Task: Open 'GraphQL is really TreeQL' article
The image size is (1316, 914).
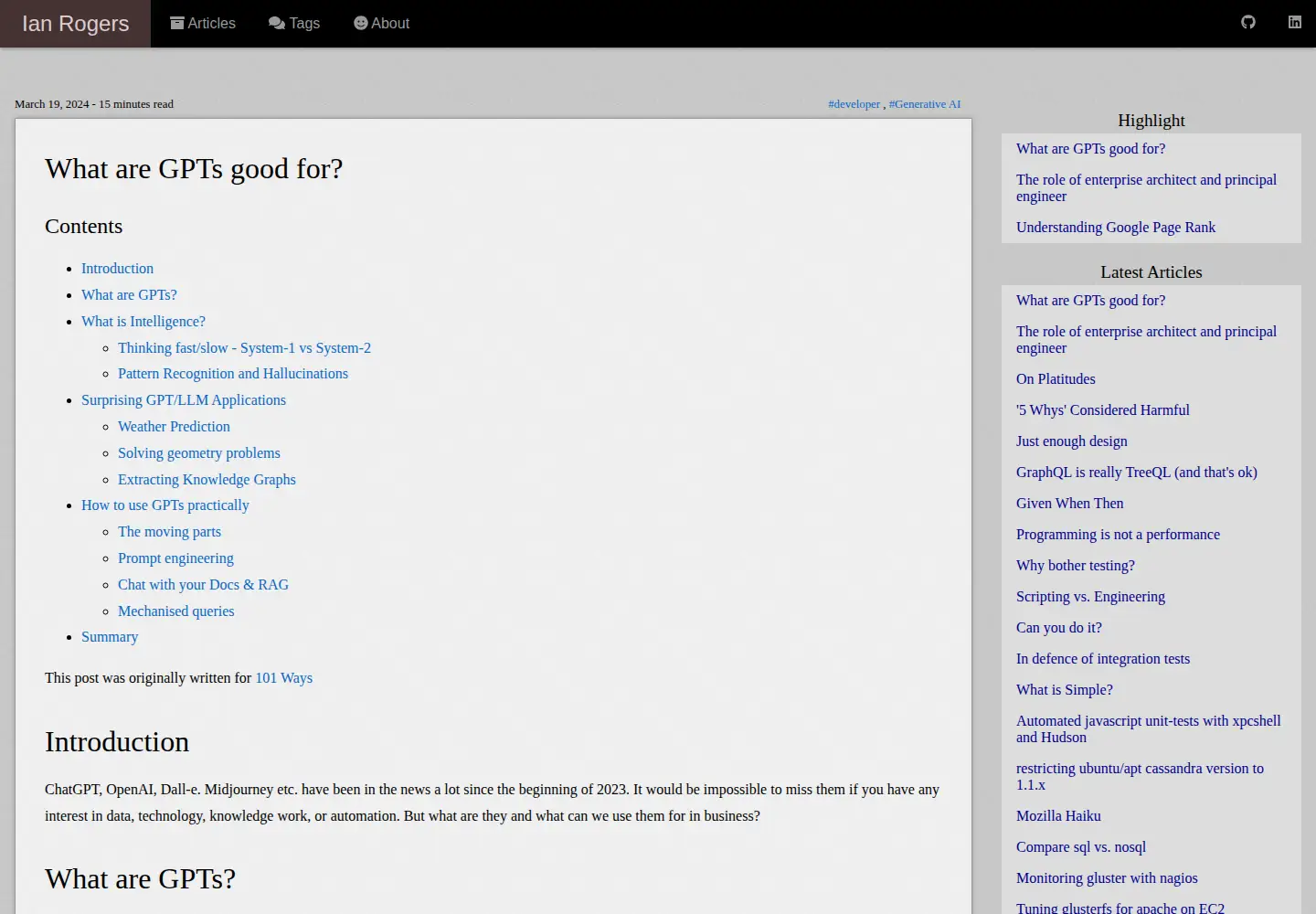Action: coord(1137,473)
